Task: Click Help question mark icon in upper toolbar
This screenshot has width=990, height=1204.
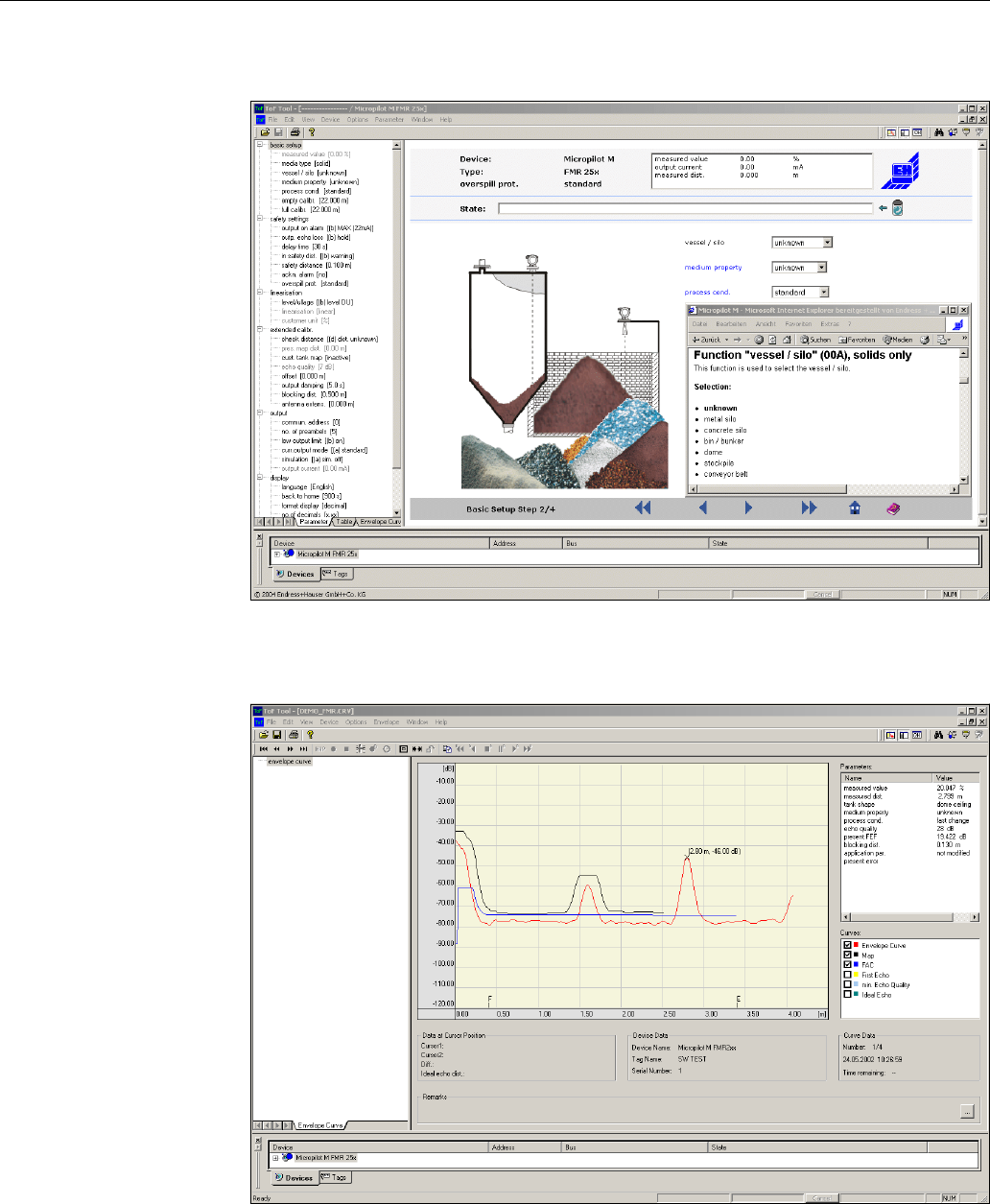Action: [312, 131]
